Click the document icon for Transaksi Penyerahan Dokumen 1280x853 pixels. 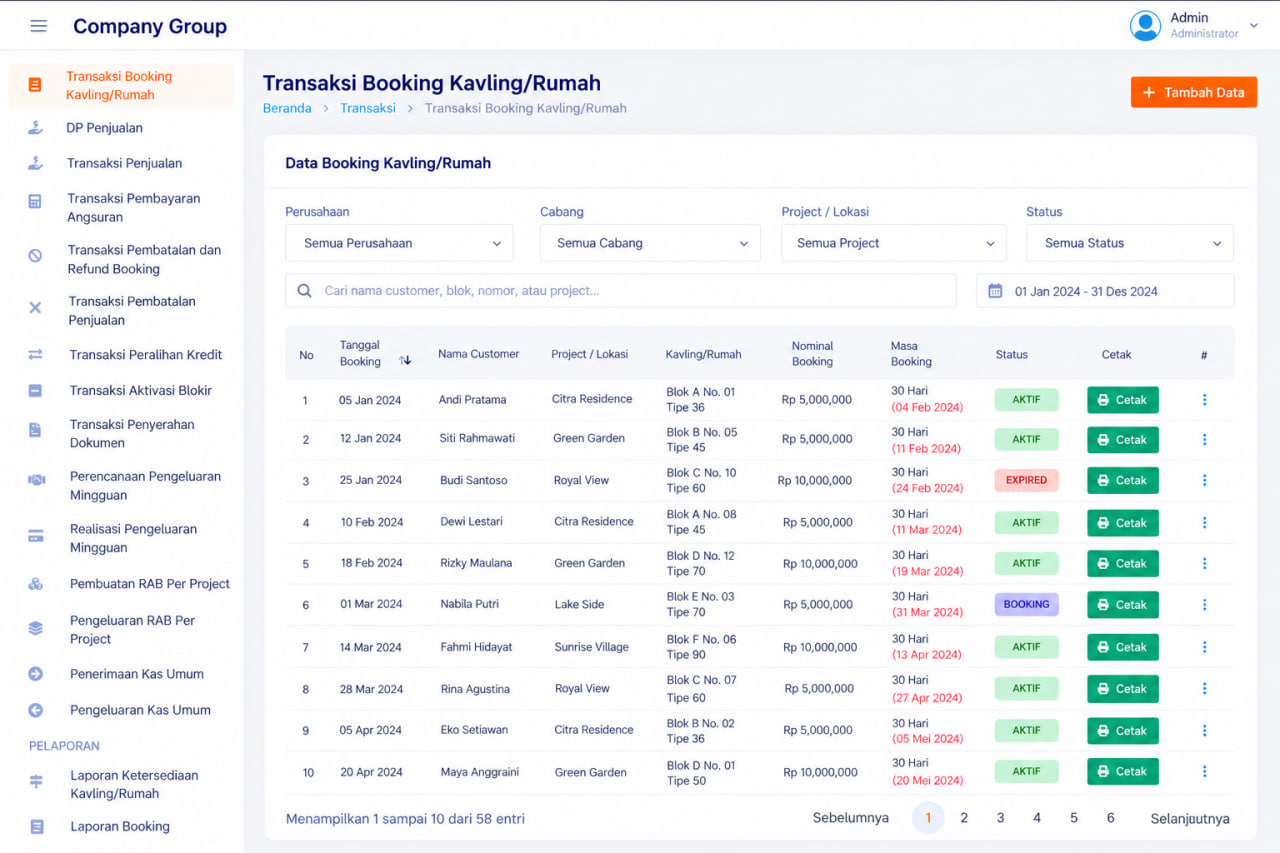point(35,430)
